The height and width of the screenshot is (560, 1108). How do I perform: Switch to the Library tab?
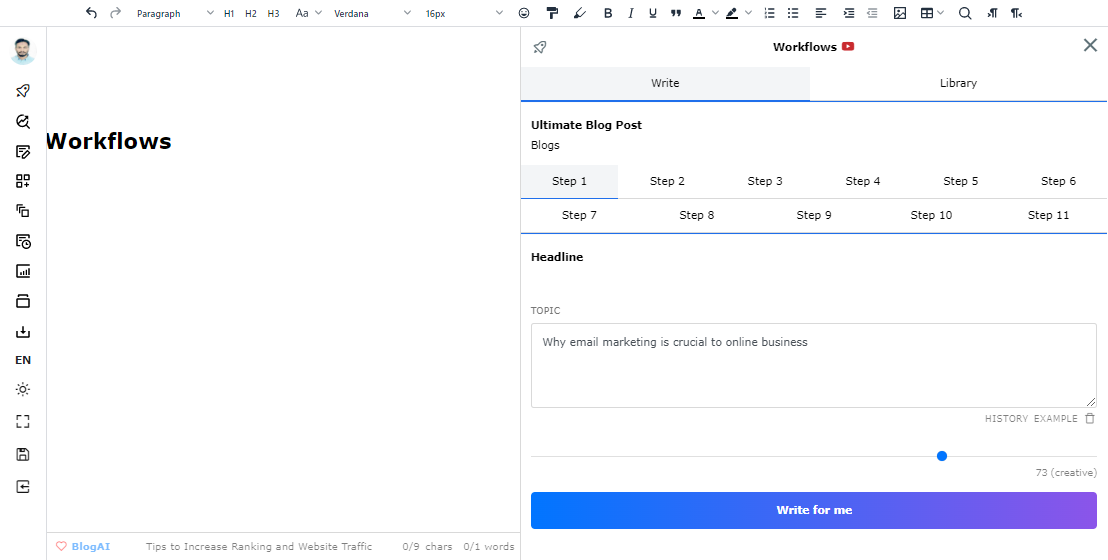coord(958,83)
